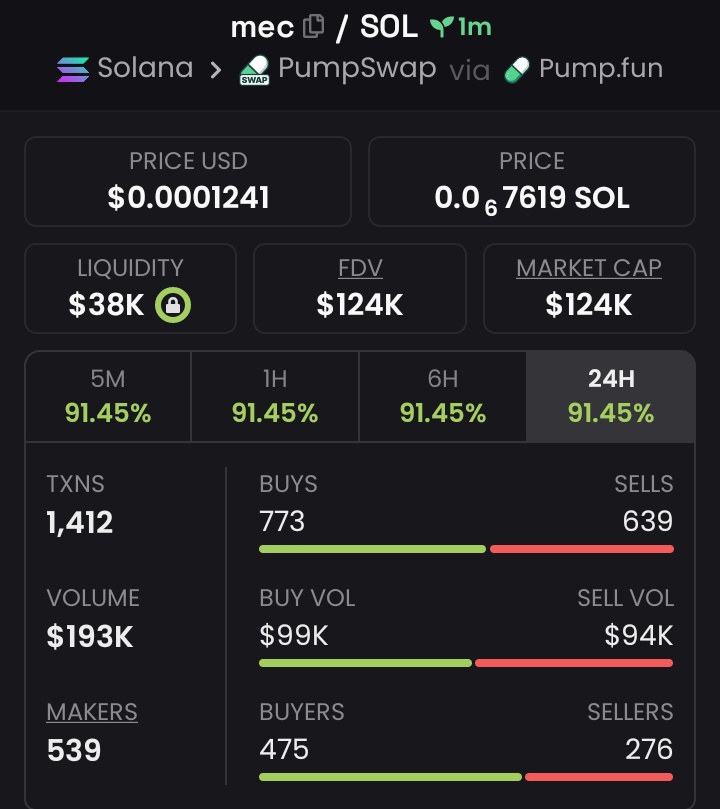Screen dimensions: 720x809
Task: Click the green sprout pair age icon
Action: coord(441,27)
